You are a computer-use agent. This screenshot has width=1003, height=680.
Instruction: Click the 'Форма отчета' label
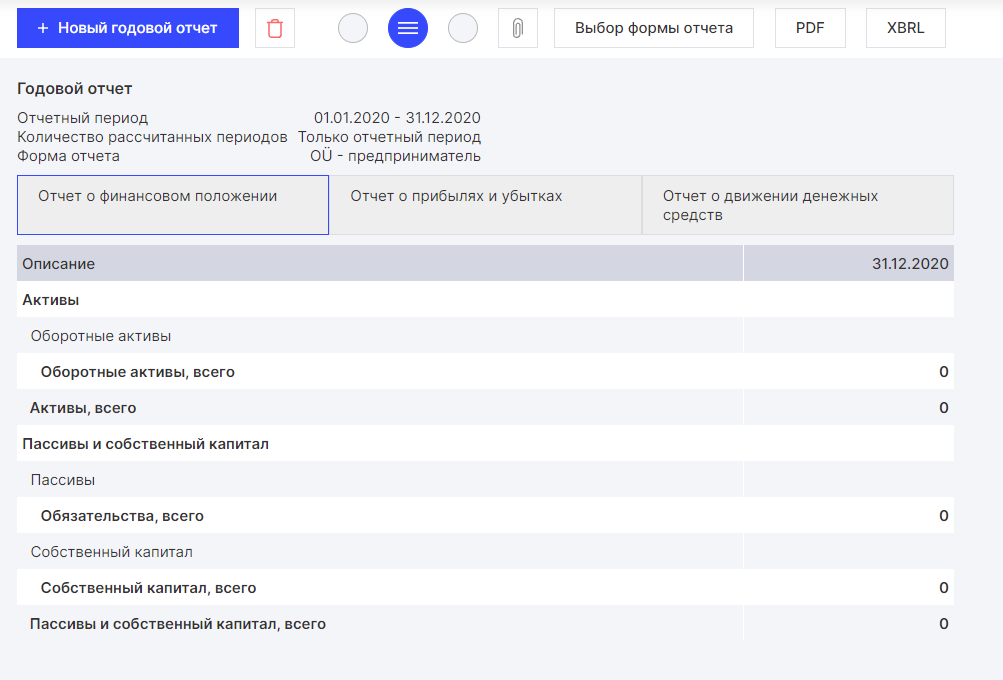(x=68, y=156)
